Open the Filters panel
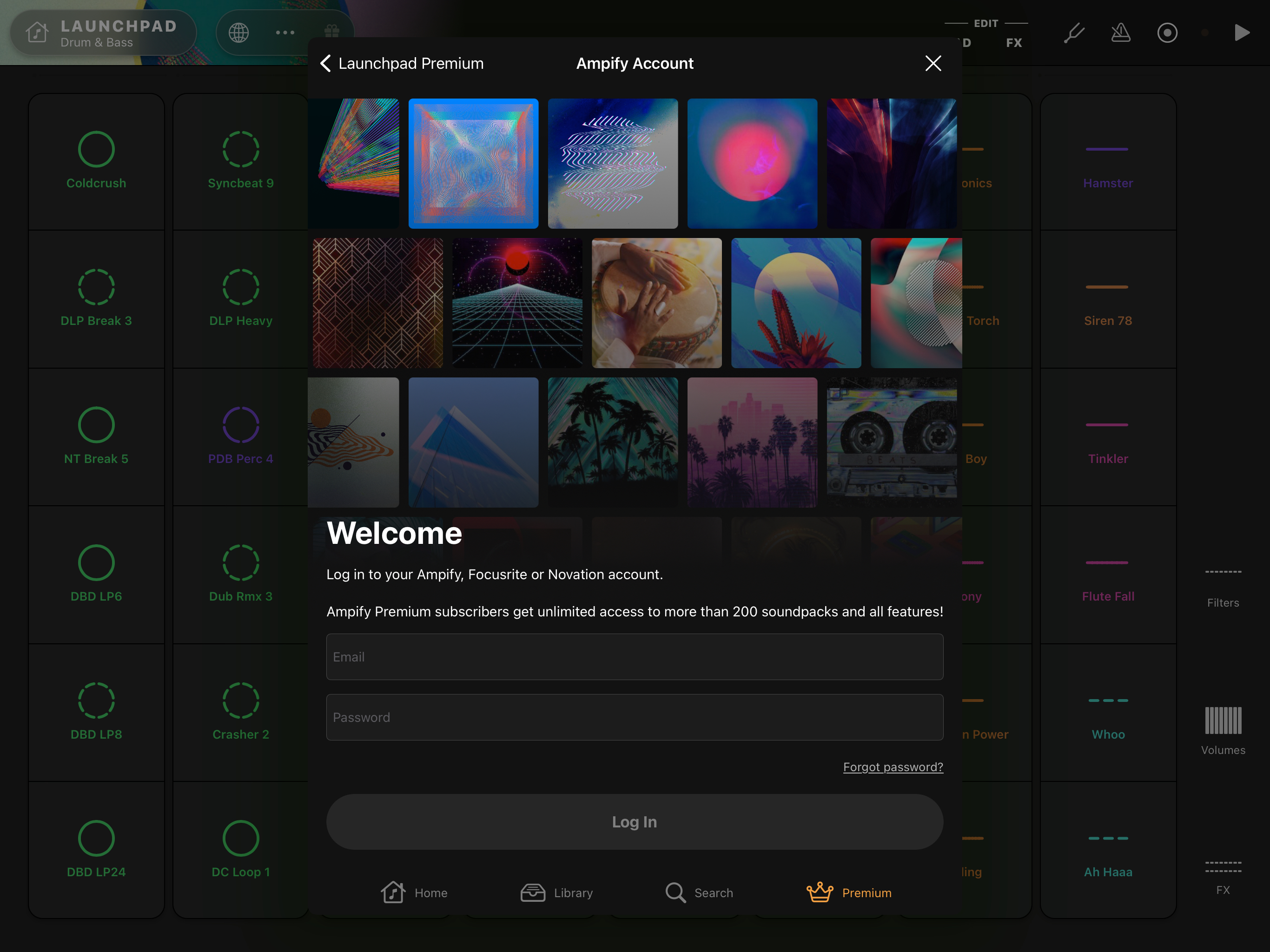 click(1223, 588)
